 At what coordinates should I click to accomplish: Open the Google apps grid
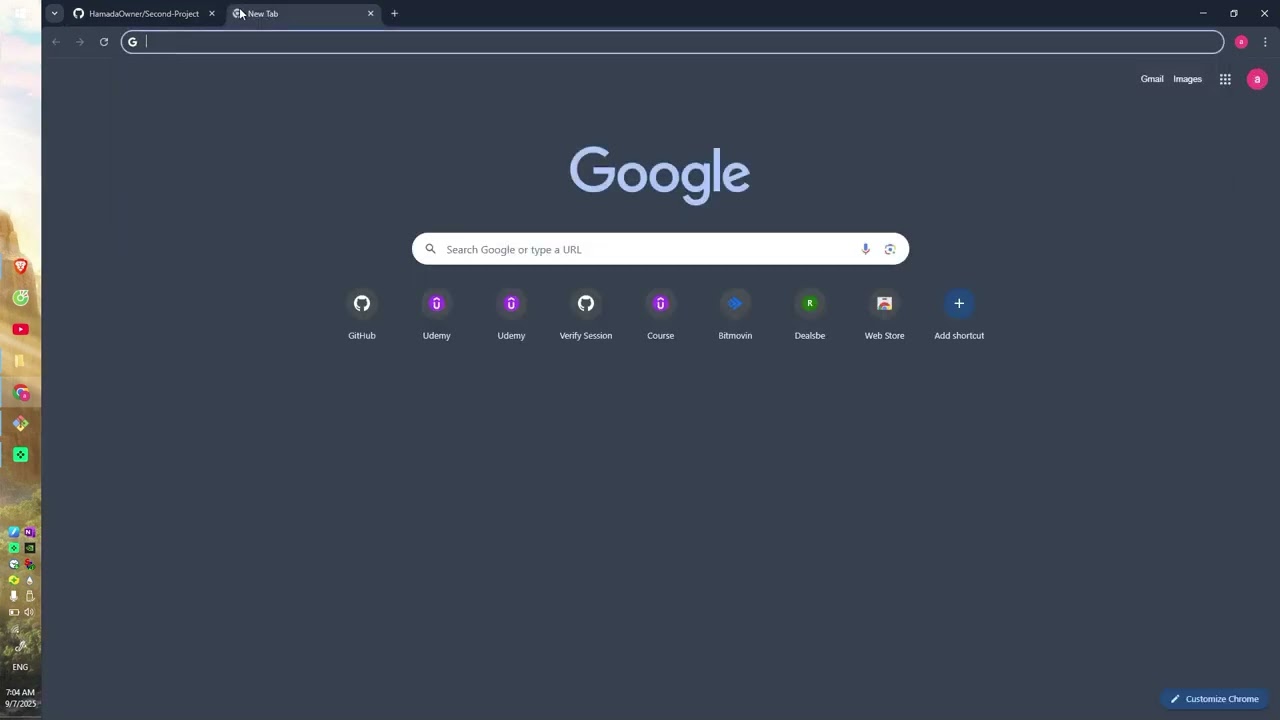(1225, 79)
